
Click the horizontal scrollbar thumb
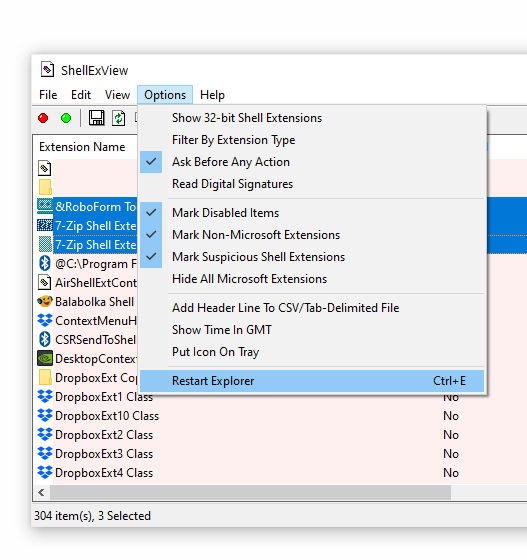coord(250,492)
